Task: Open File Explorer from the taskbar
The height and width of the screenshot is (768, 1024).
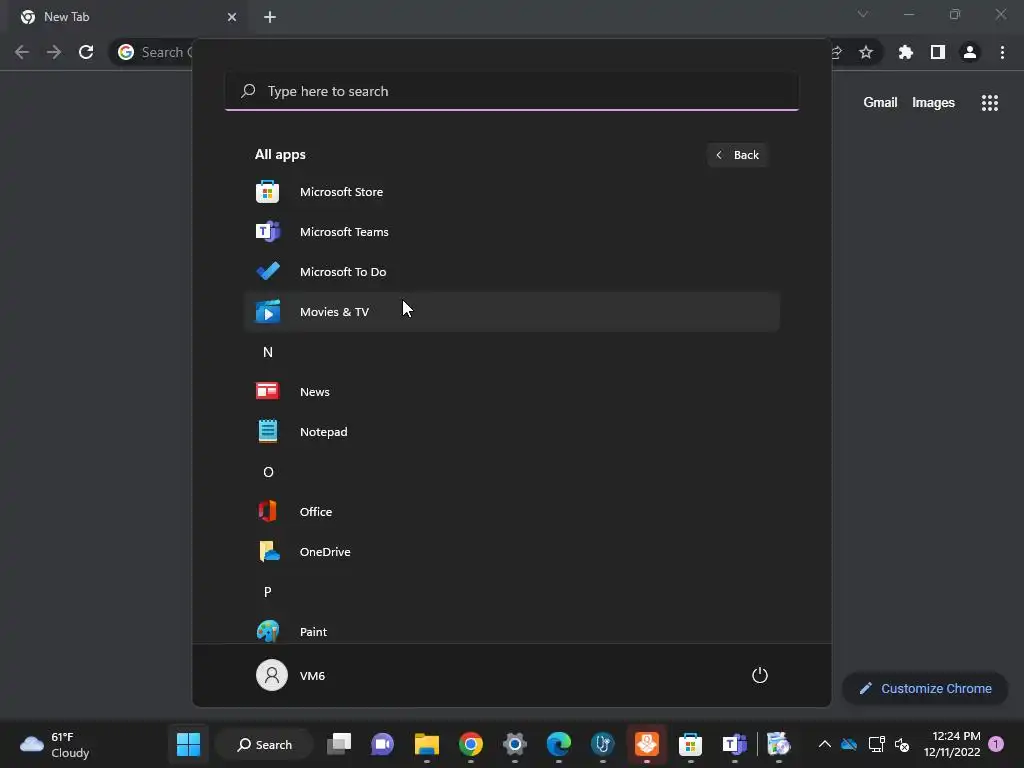Action: pos(426,744)
